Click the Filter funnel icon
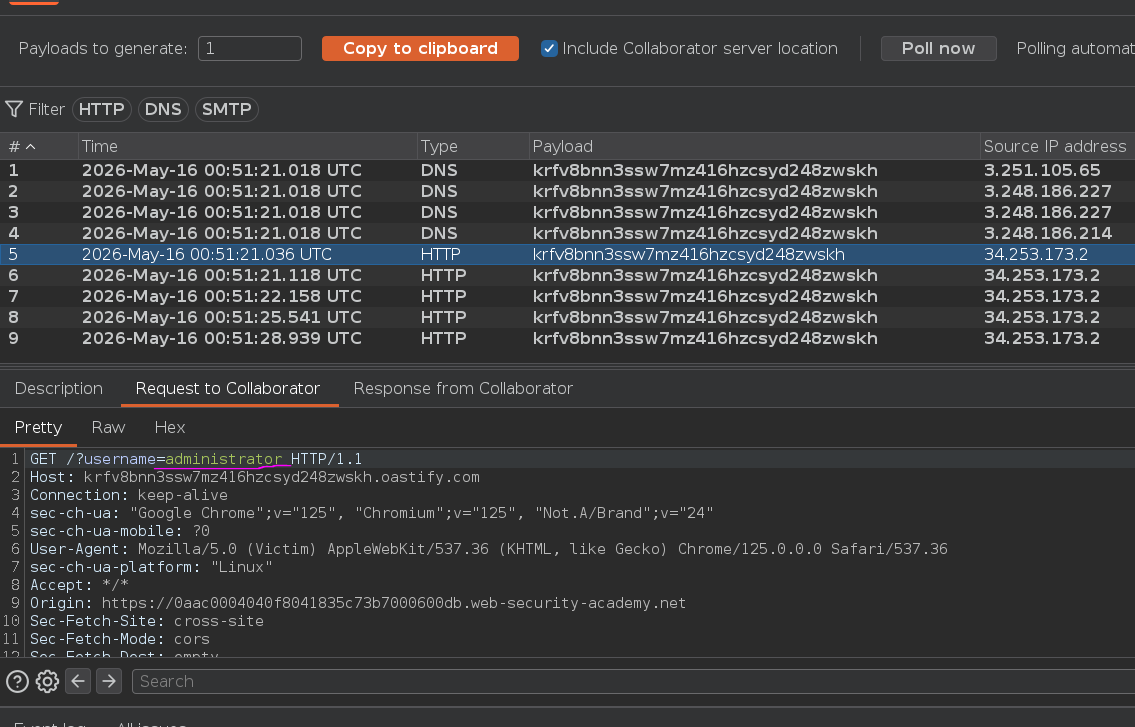The image size is (1135, 727). pos(14,109)
